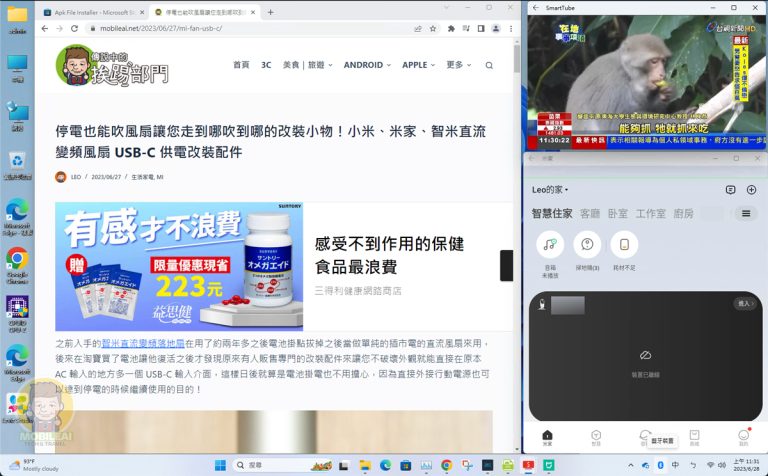Select 臥室 room tab
The width and height of the screenshot is (768, 476).
(618, 214)
